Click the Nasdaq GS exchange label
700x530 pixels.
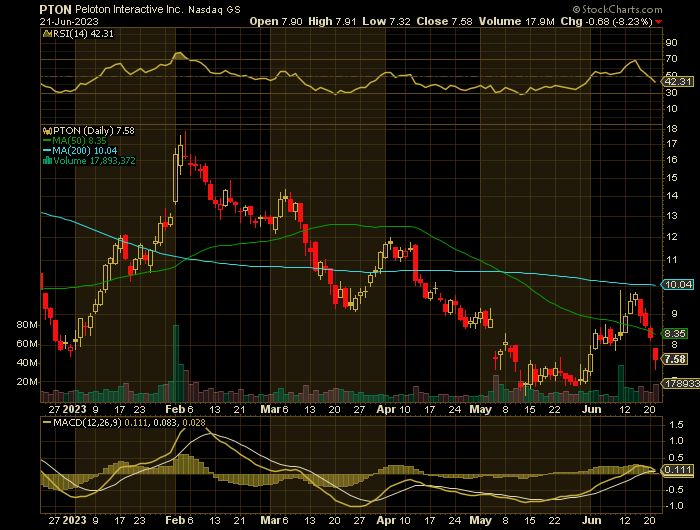(x=214, y=10)
